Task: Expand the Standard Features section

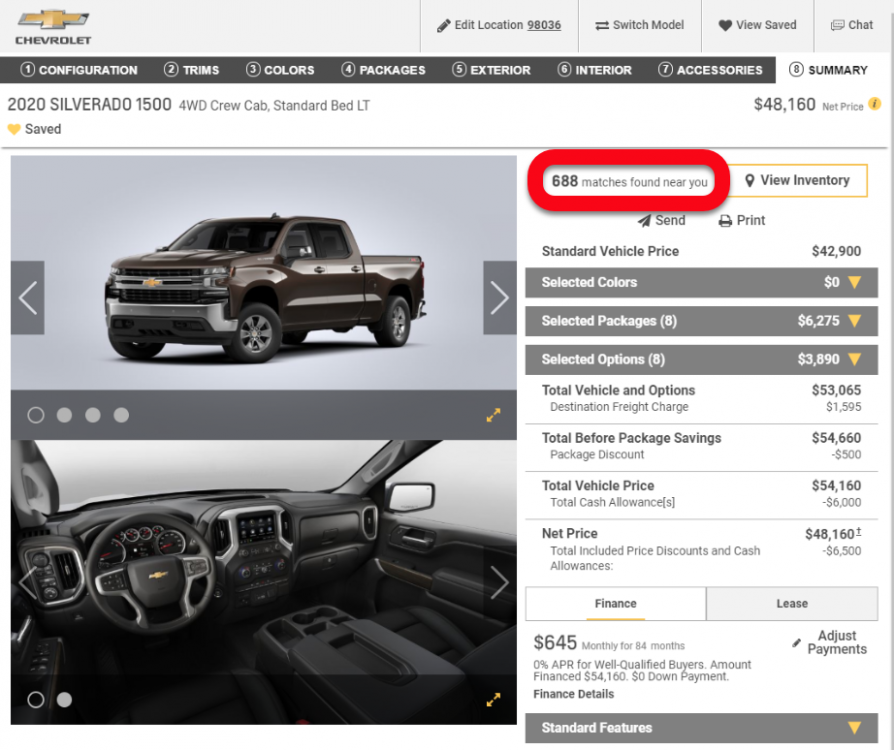Action: [x=701, y=728]
